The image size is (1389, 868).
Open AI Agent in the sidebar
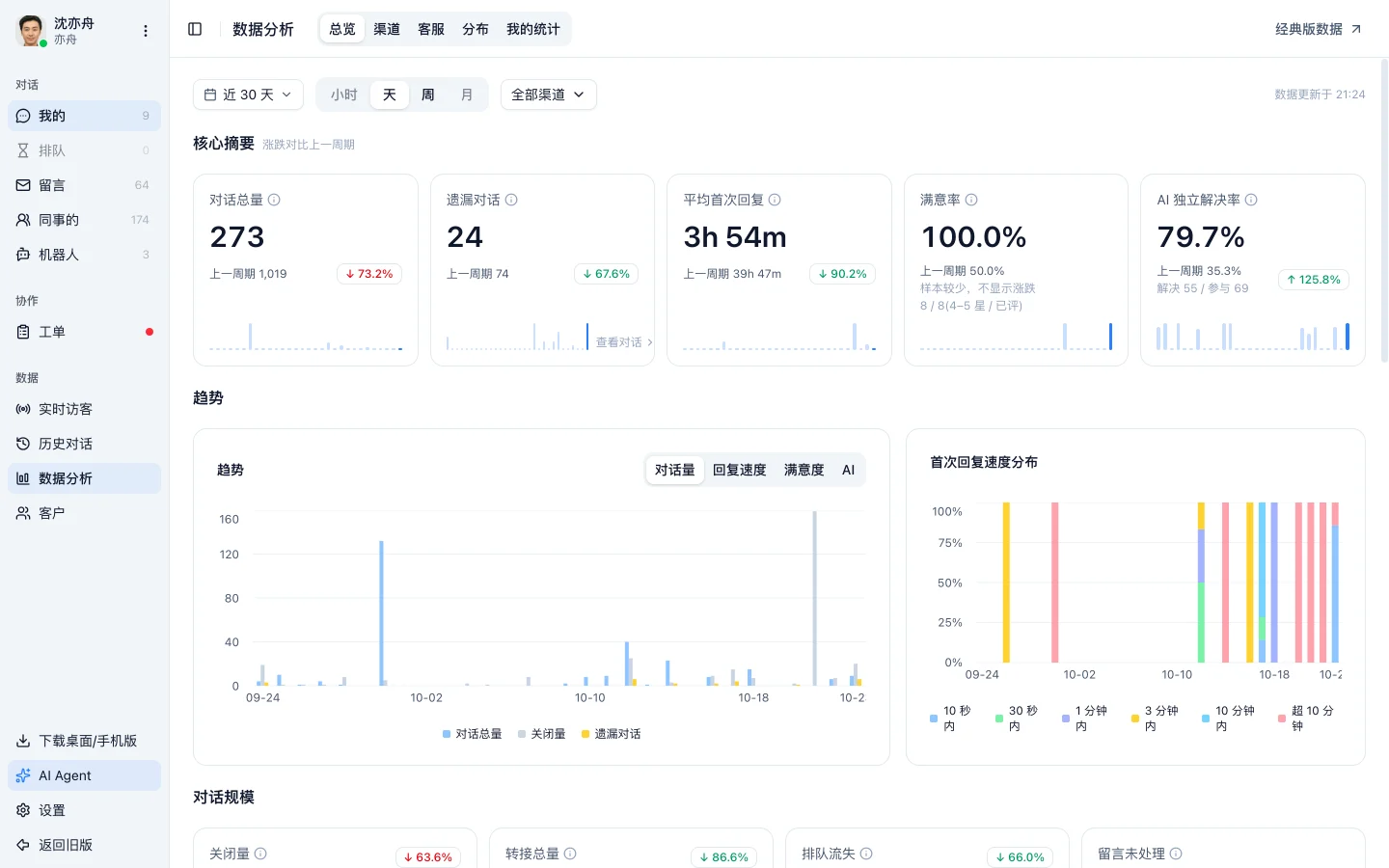(84, 775)
